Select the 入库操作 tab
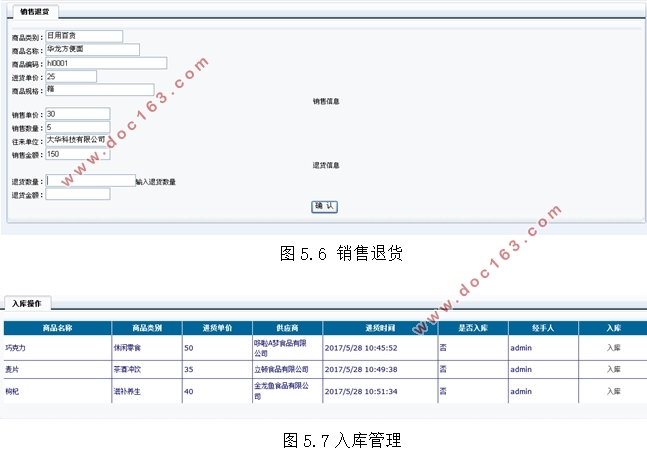 pyautogui.click(x=27, y=303)
